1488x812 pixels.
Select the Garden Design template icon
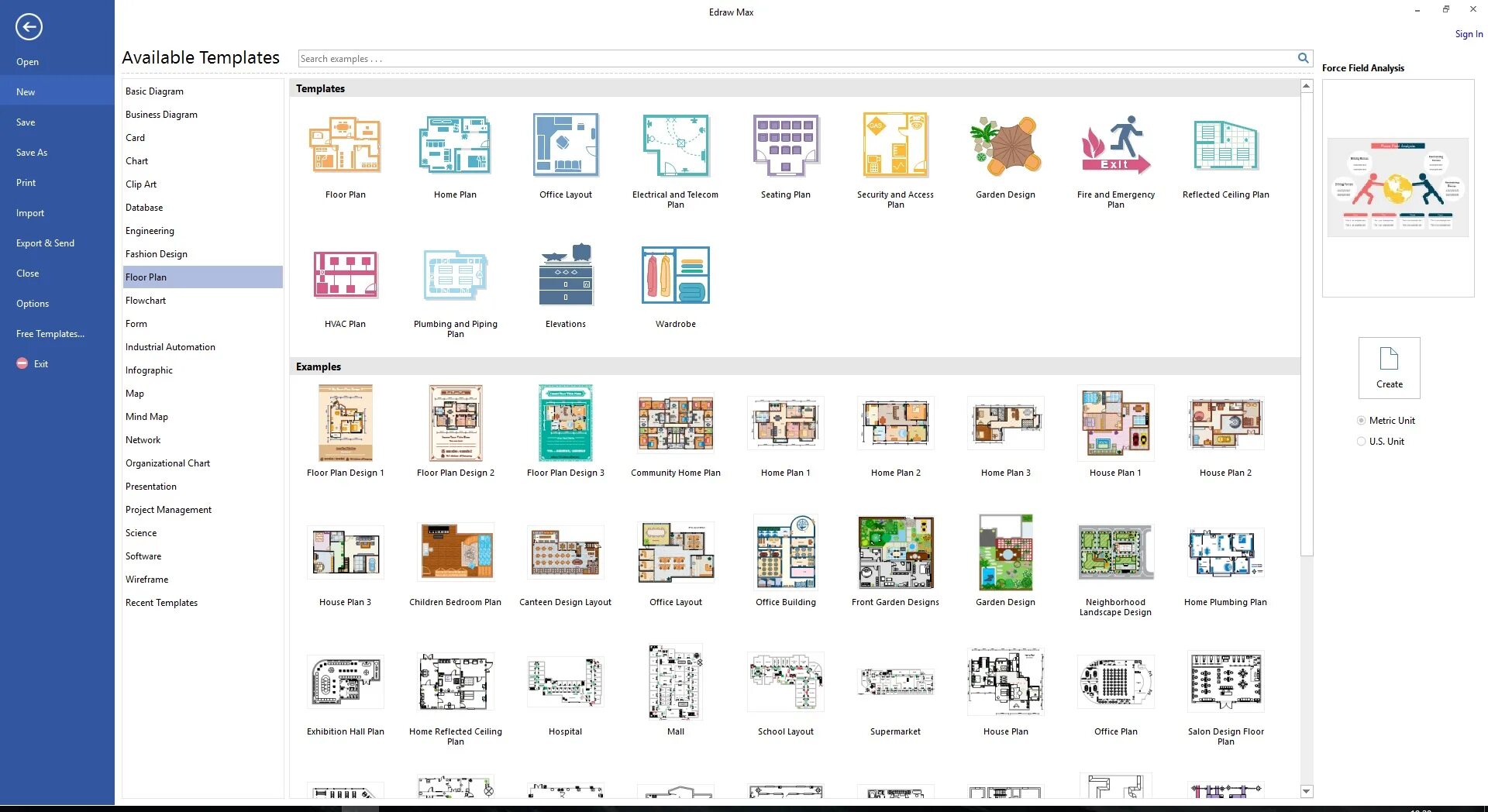[x=1006, y=145]
